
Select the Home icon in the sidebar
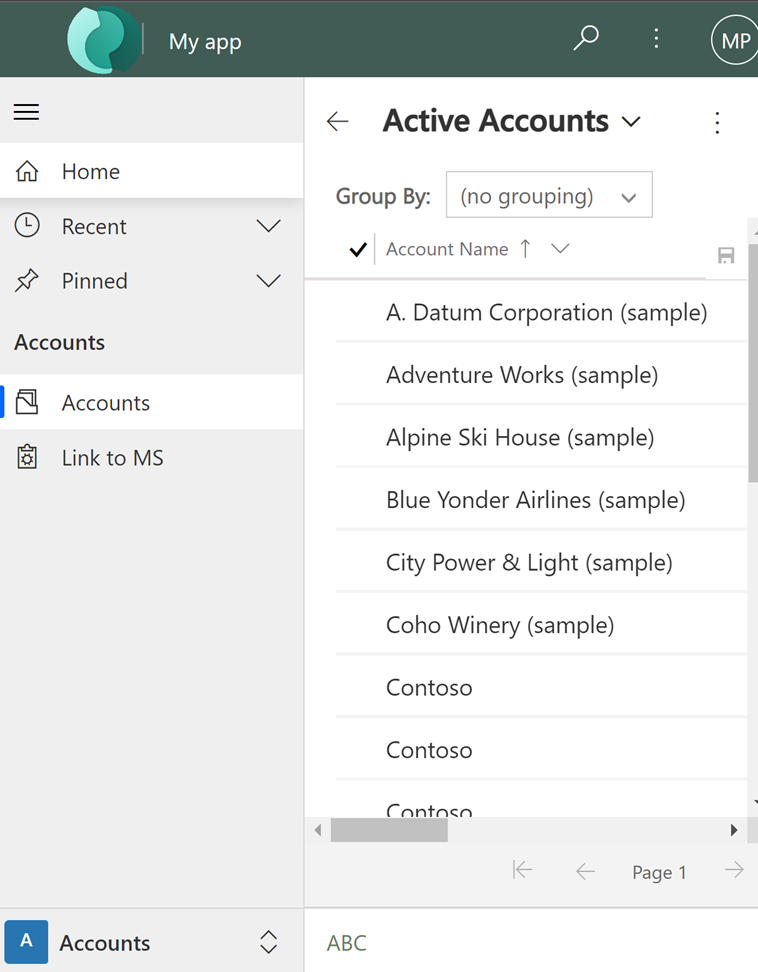(27, 170)
